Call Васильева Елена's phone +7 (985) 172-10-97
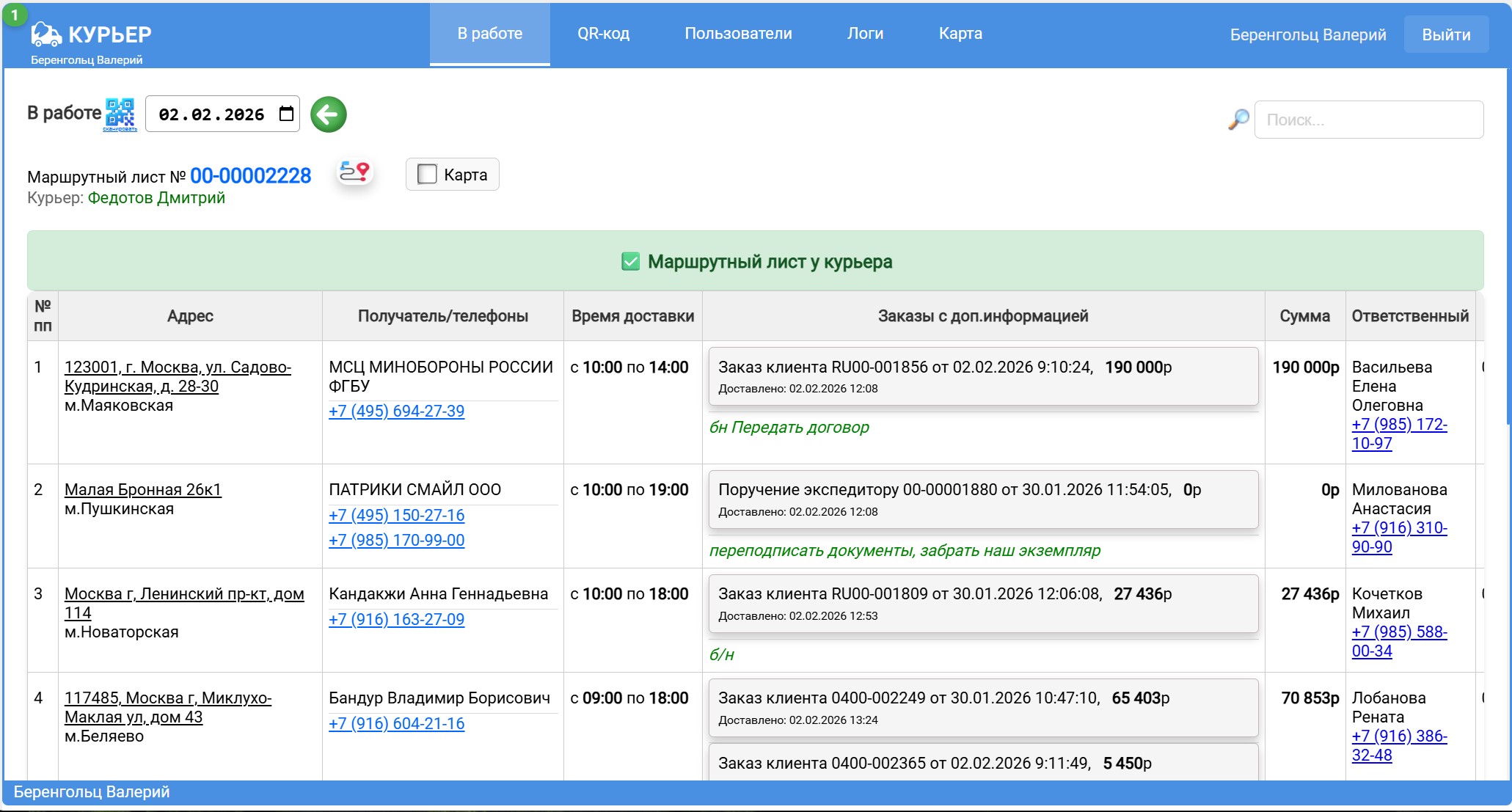The height and width of the screenshot is (812, 1512). pyautogui.click(x=1399, y=434)
